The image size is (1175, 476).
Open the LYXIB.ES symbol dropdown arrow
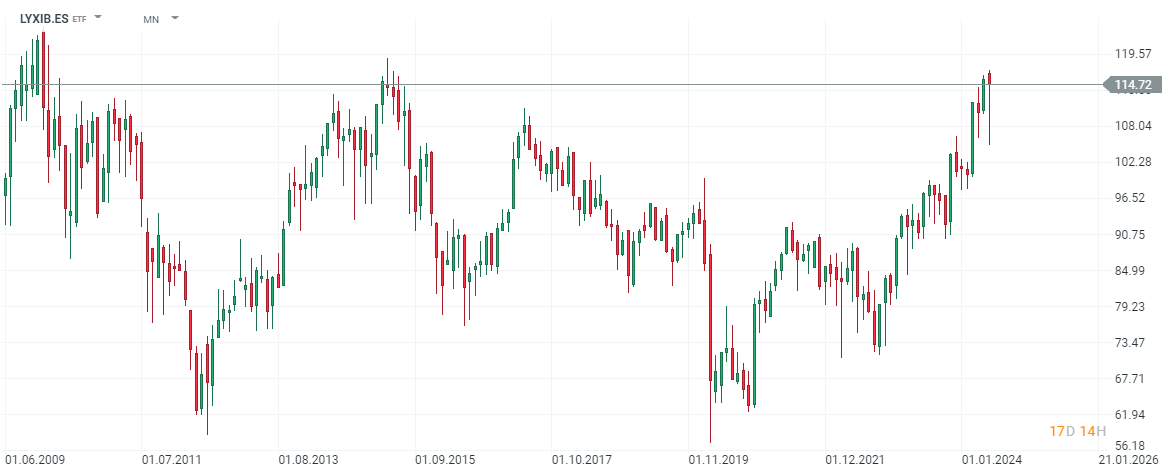point(98,18)
